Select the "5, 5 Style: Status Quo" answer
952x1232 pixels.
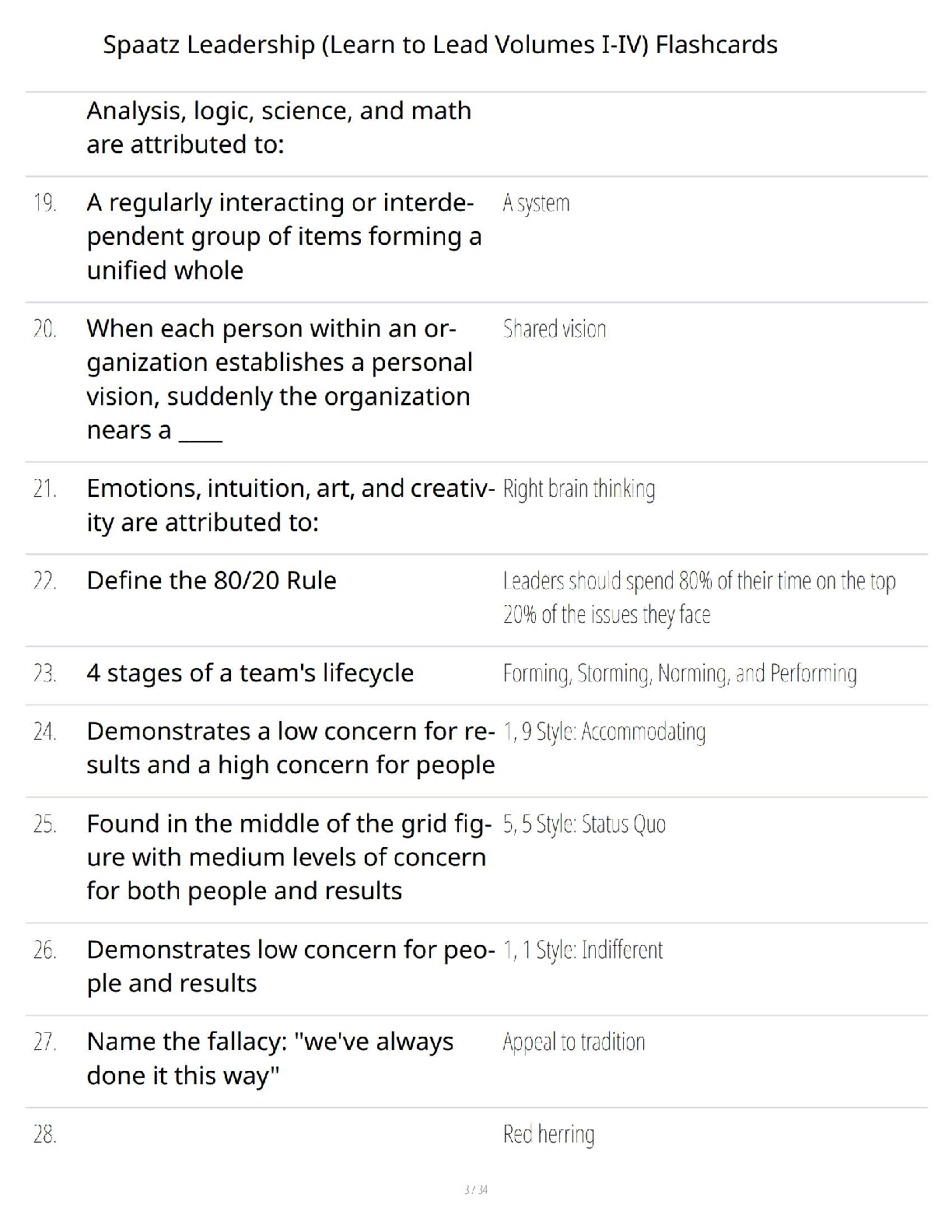click(x=584, y=824)
